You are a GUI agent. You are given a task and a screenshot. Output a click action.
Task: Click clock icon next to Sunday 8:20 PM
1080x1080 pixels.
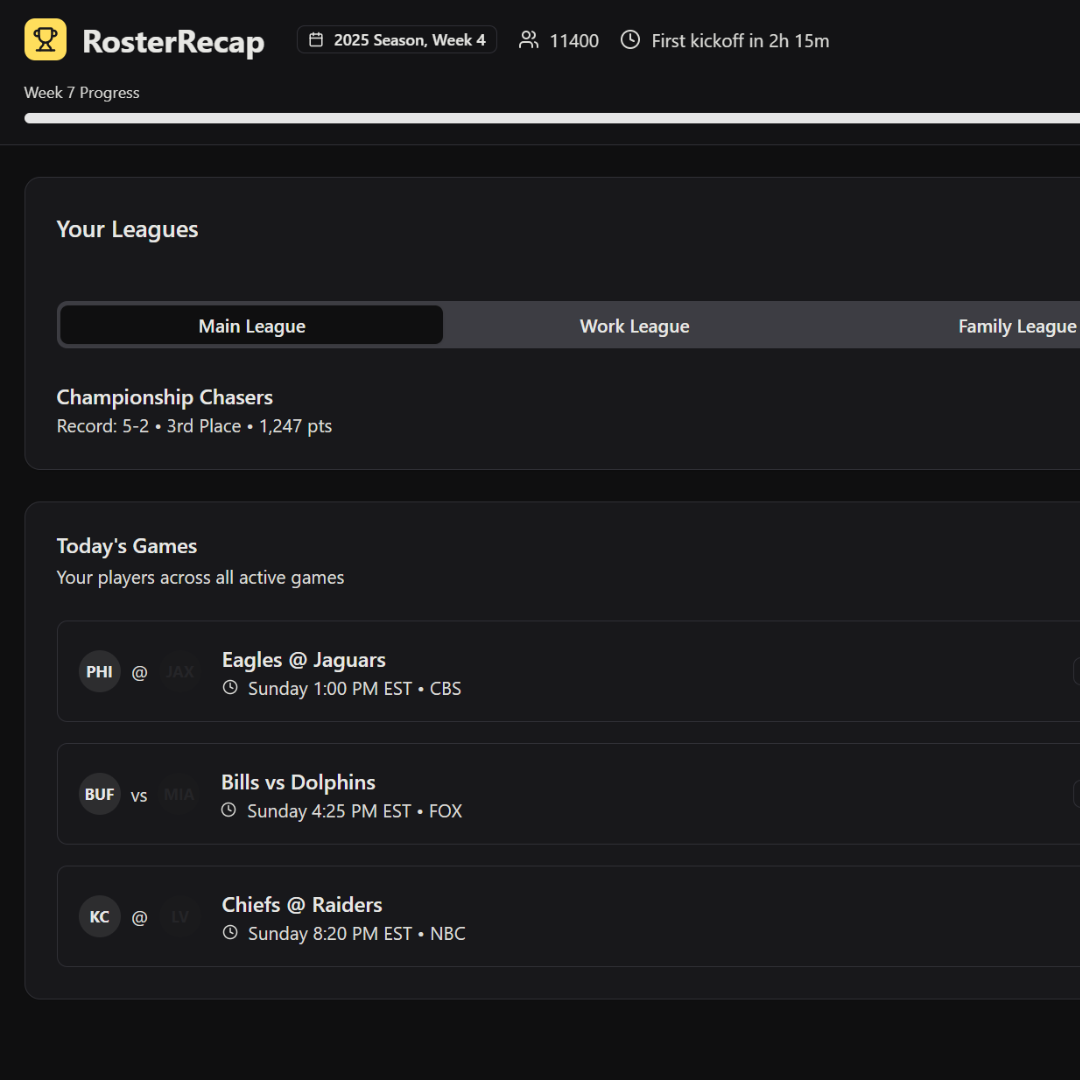point(230,933)
